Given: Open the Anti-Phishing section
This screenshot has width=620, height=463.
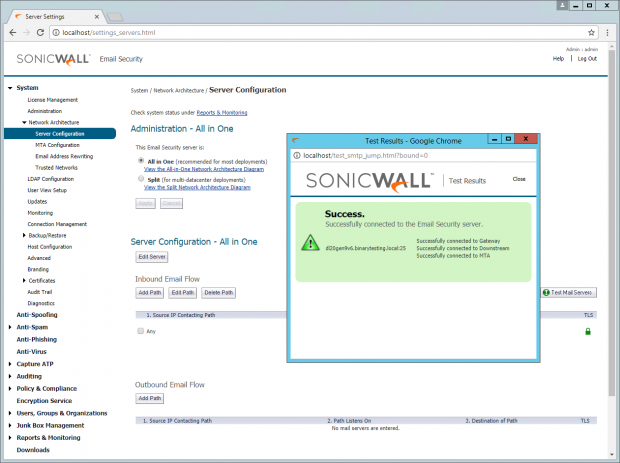Looking at the screenshot, I should point(37,339).
